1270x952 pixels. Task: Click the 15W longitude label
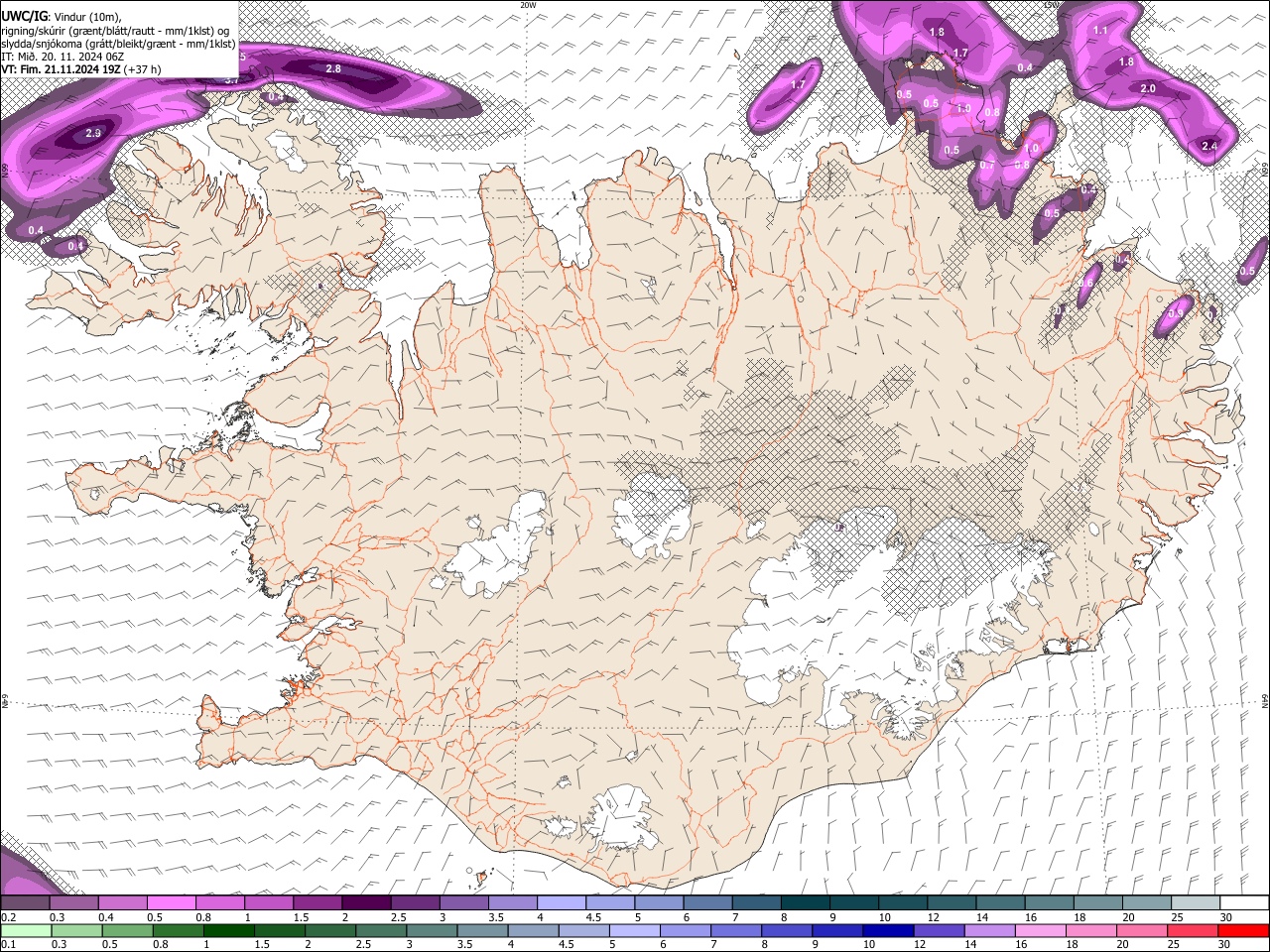(x=1052, y=5)
